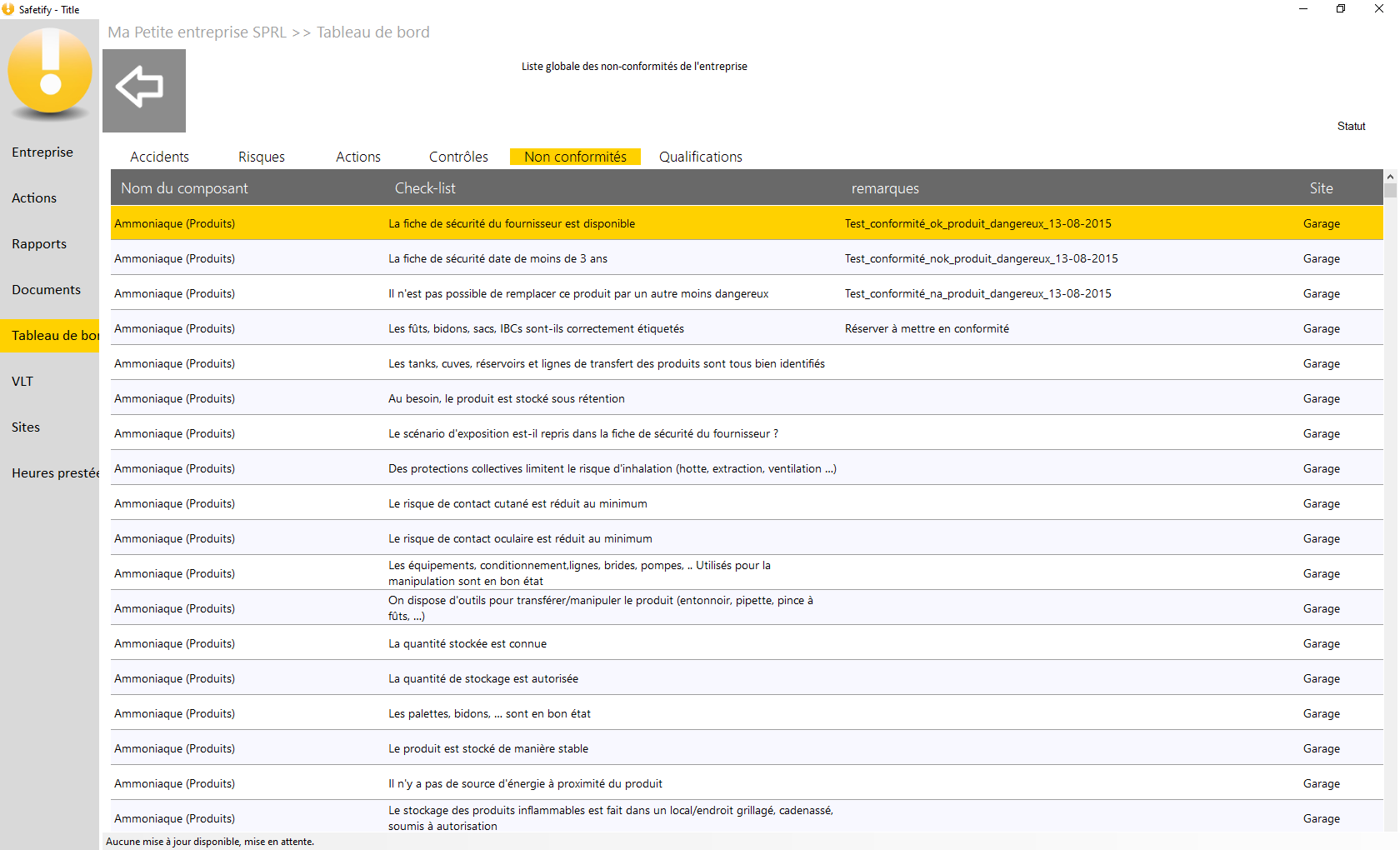
Task: Select row 'La fiche de sécurité date de moins de 3 ans'
Action: click(x=747, y=258)
